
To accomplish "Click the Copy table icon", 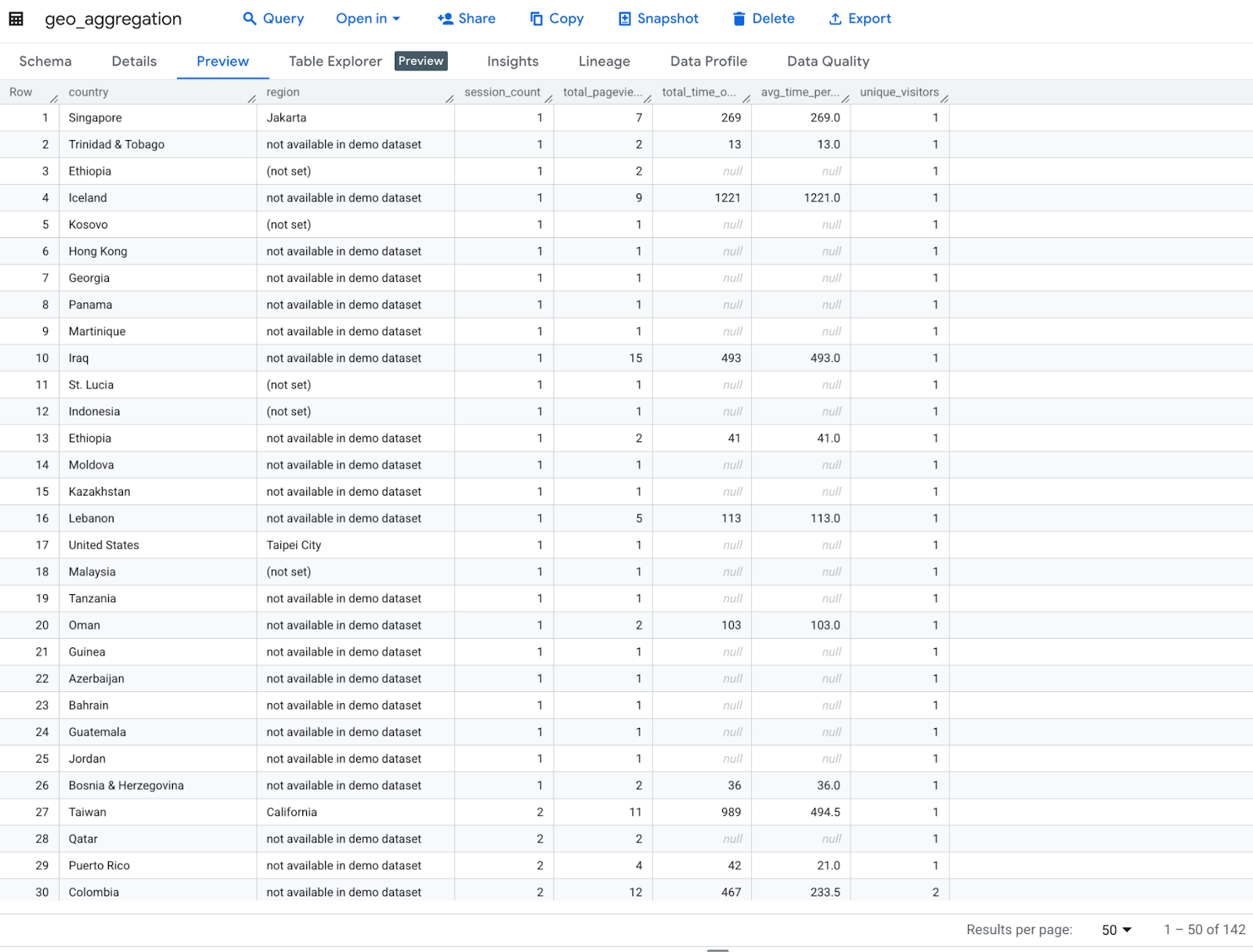I will [x=536, y=19].
